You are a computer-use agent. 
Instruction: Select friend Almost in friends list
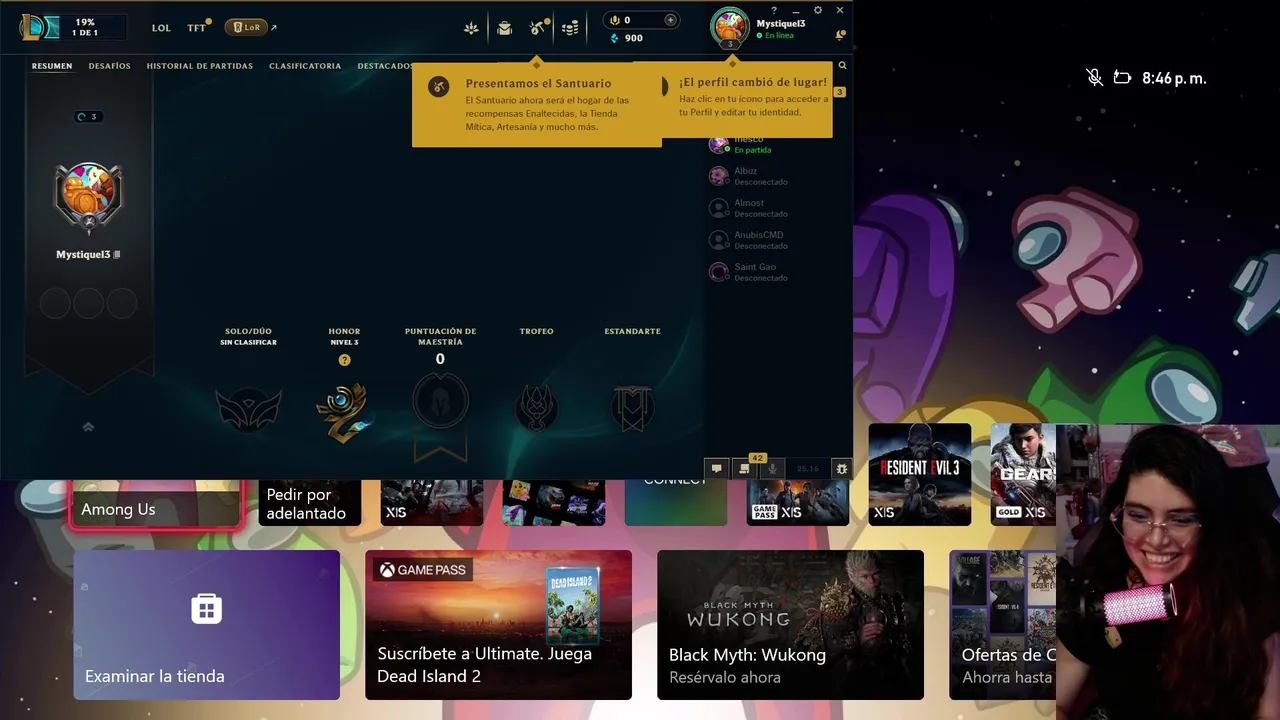click(762, 208)
